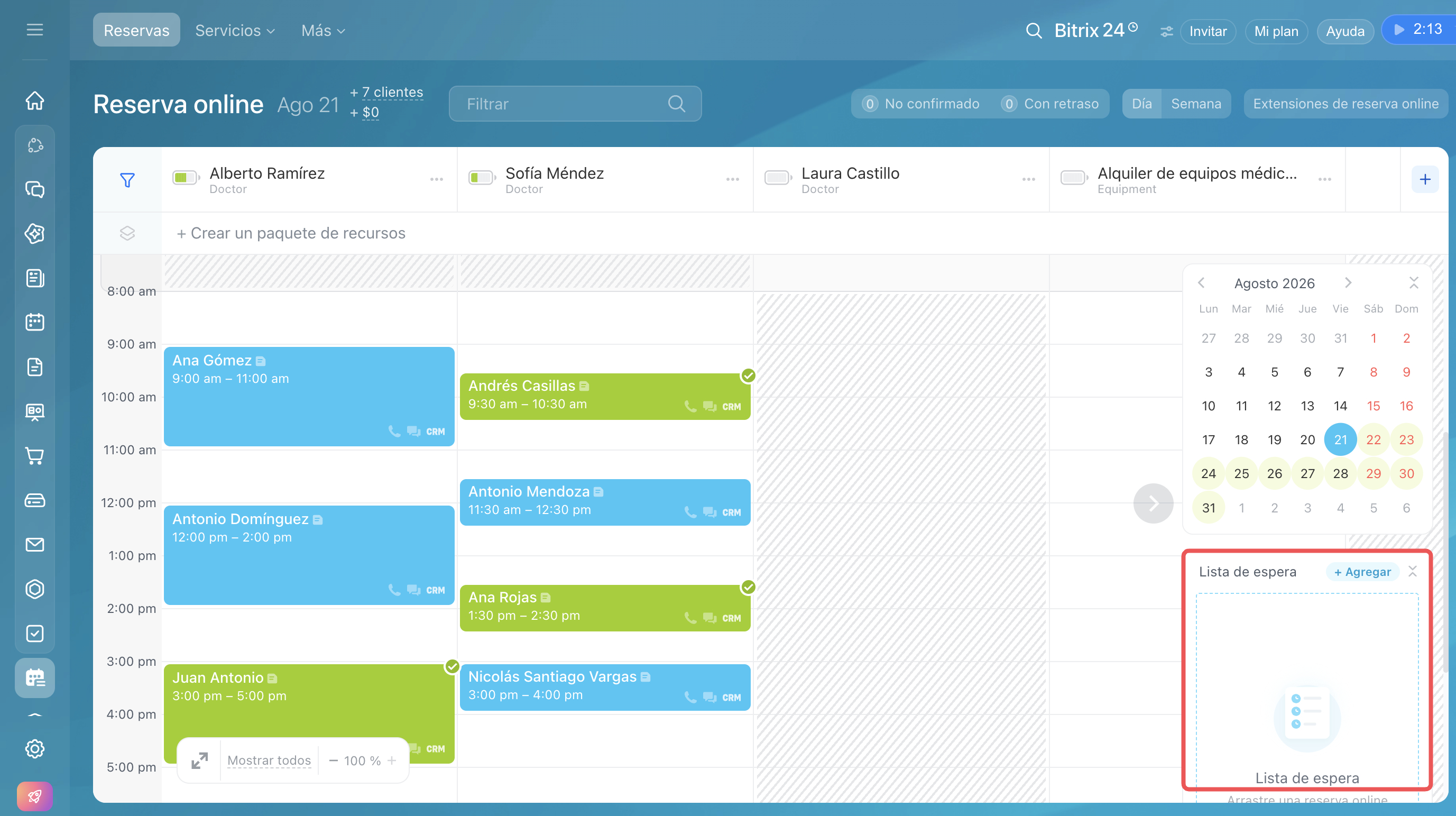This screenshot has width=1456, height=816.
Task: Click the resource bundle layers icon
Action: click(127, 233)
